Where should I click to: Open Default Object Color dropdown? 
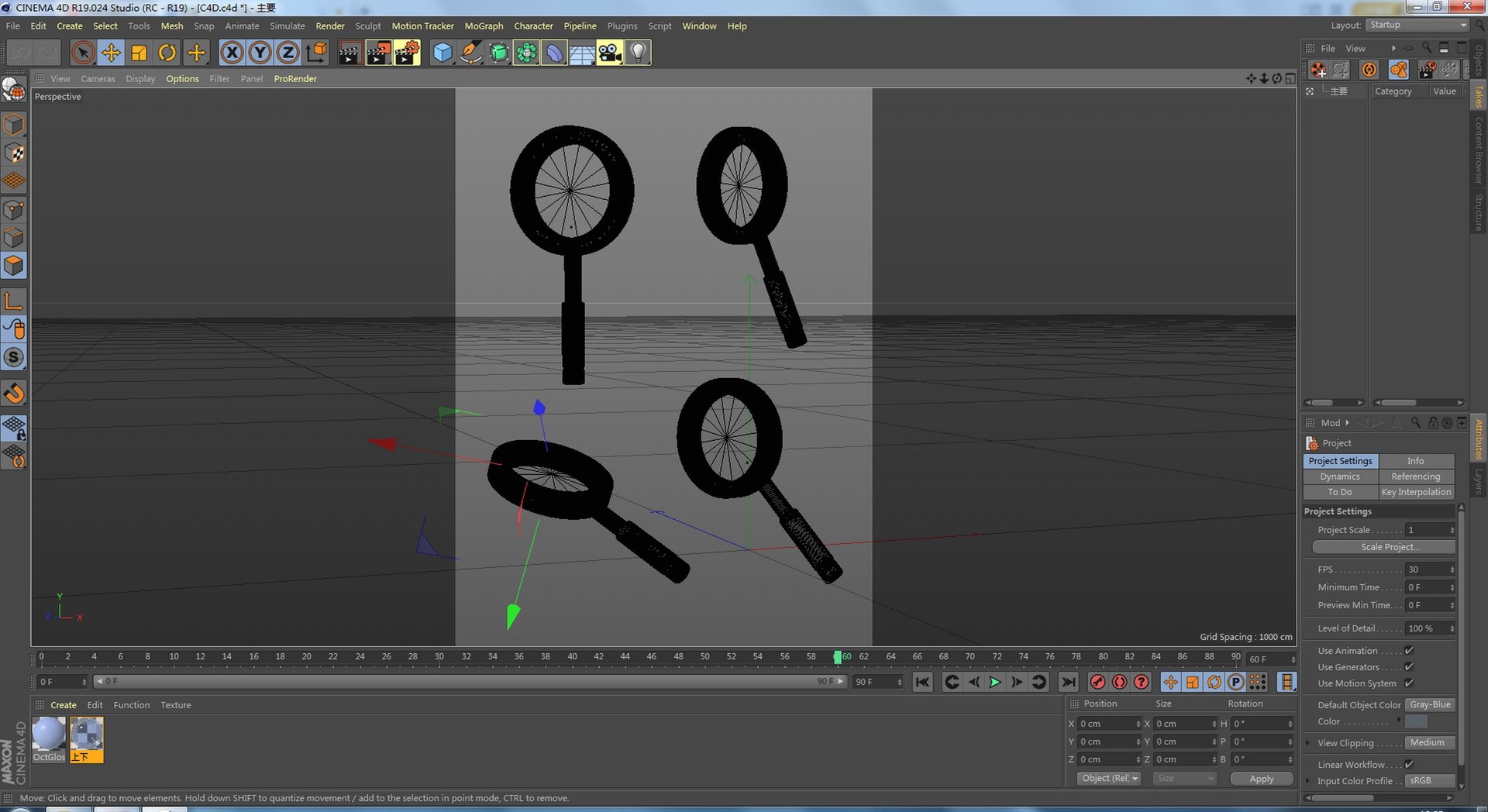coord(1430,705)
